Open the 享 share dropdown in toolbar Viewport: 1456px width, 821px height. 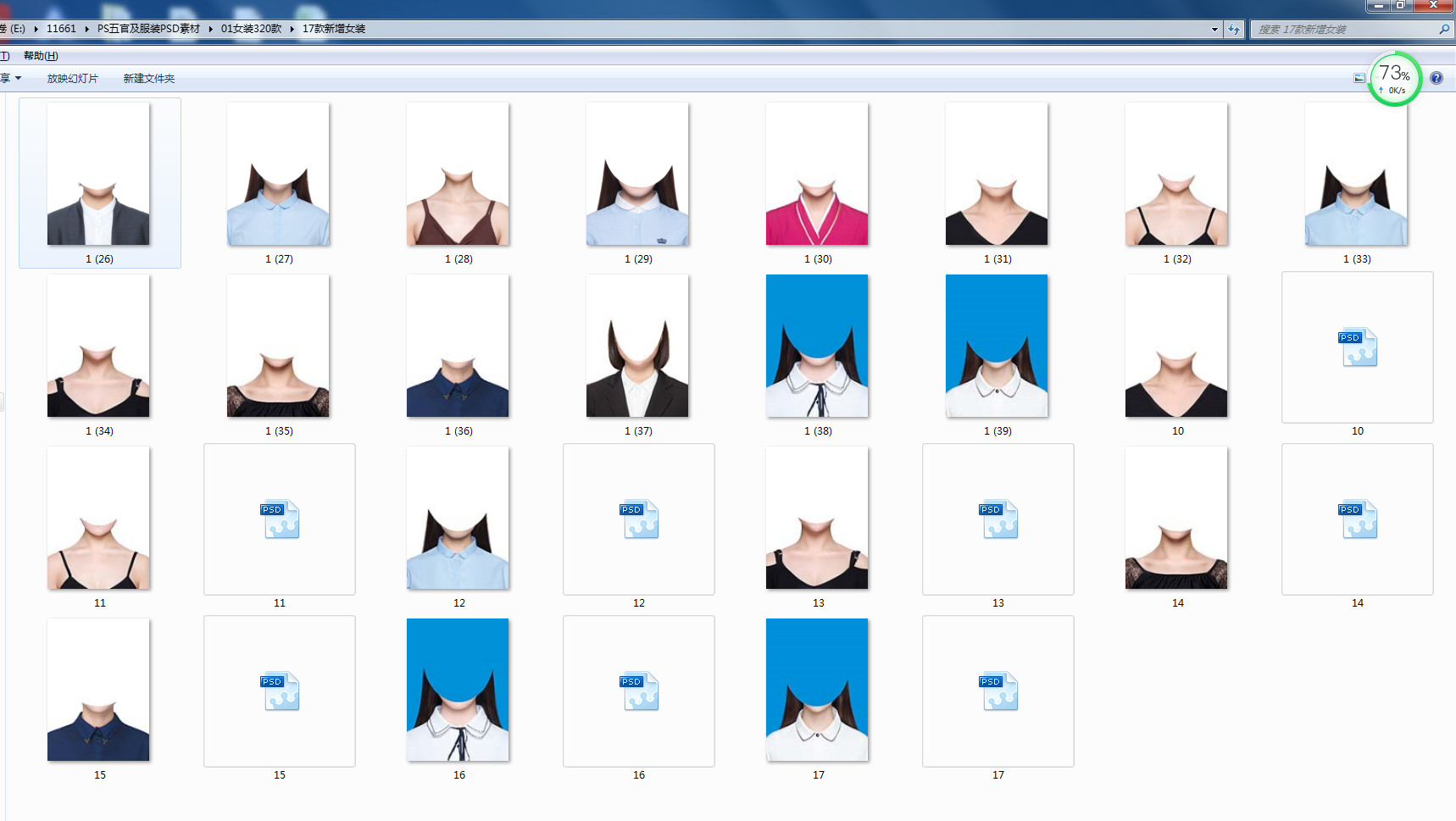[11, 78]
